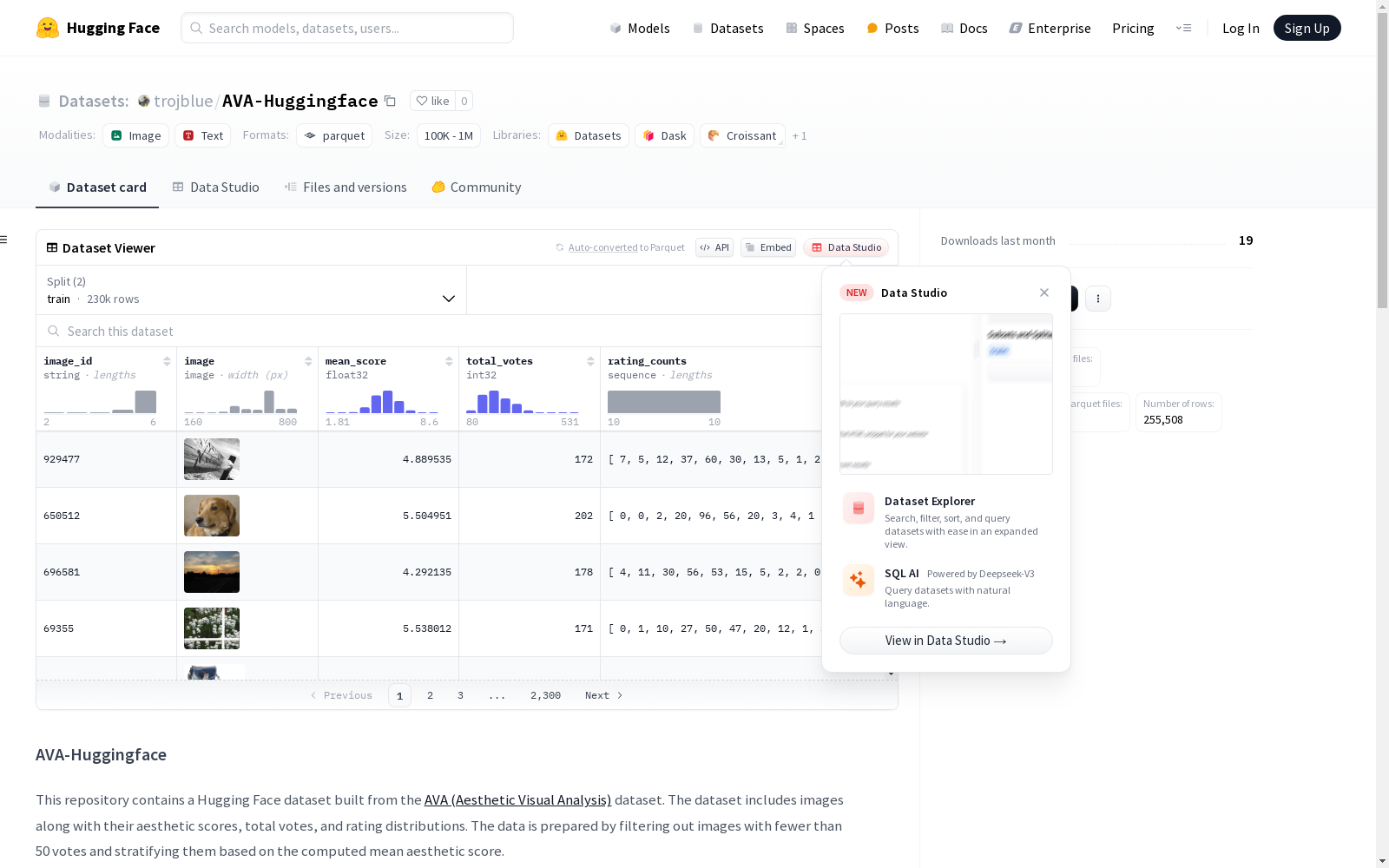Image resolution: width=1389 pixels, height=868 pixels.
Task: Open the three-dot options menu
Action: tap(1098, 299)
